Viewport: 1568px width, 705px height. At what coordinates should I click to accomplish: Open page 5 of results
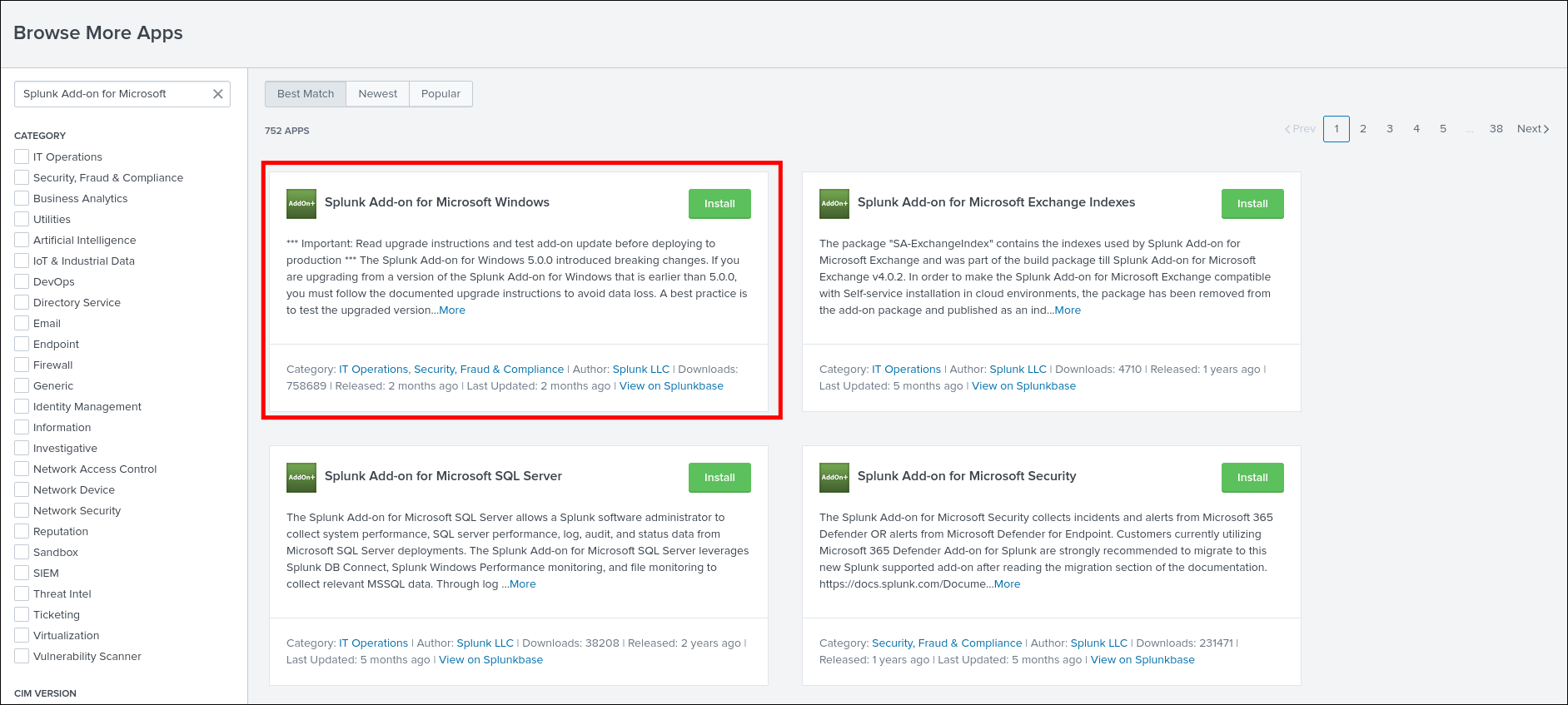click(1443, 129)
